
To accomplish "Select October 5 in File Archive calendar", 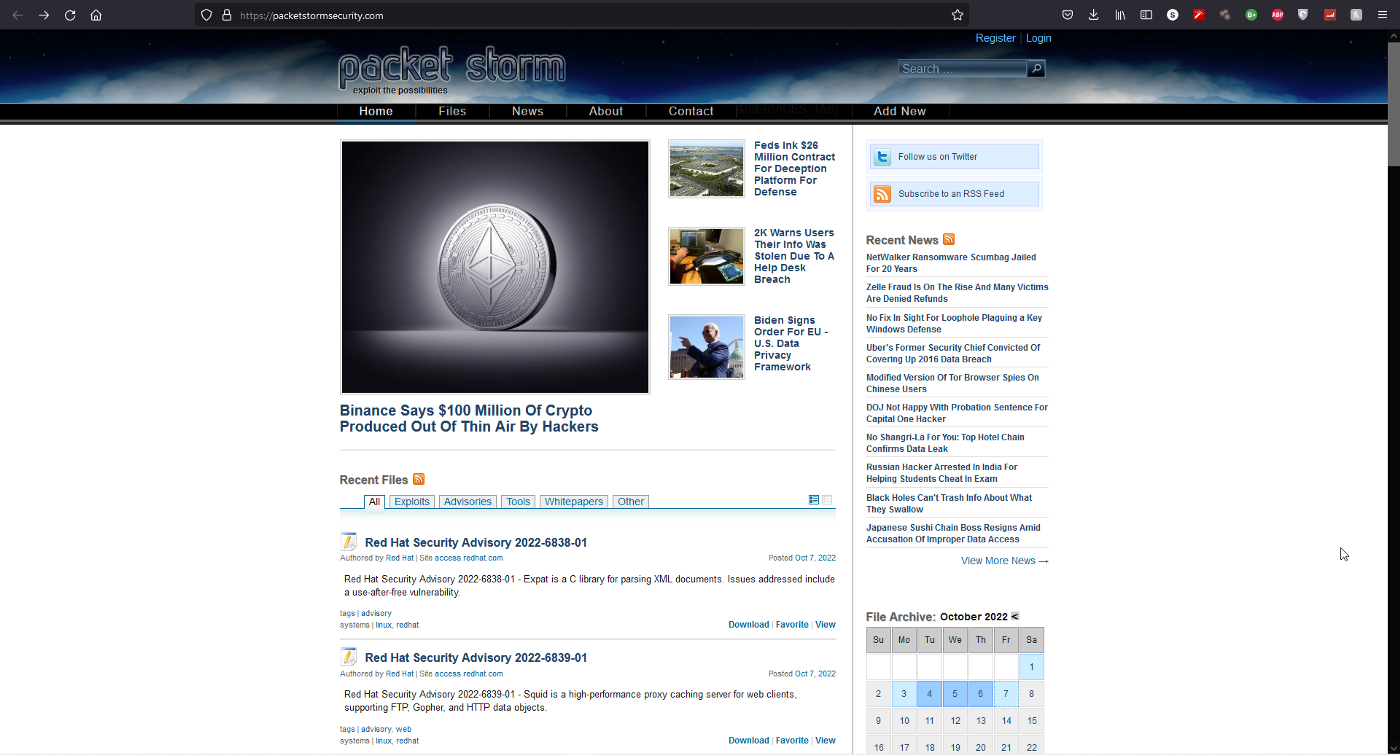I will pyautogui.click(x=955, y=694).
